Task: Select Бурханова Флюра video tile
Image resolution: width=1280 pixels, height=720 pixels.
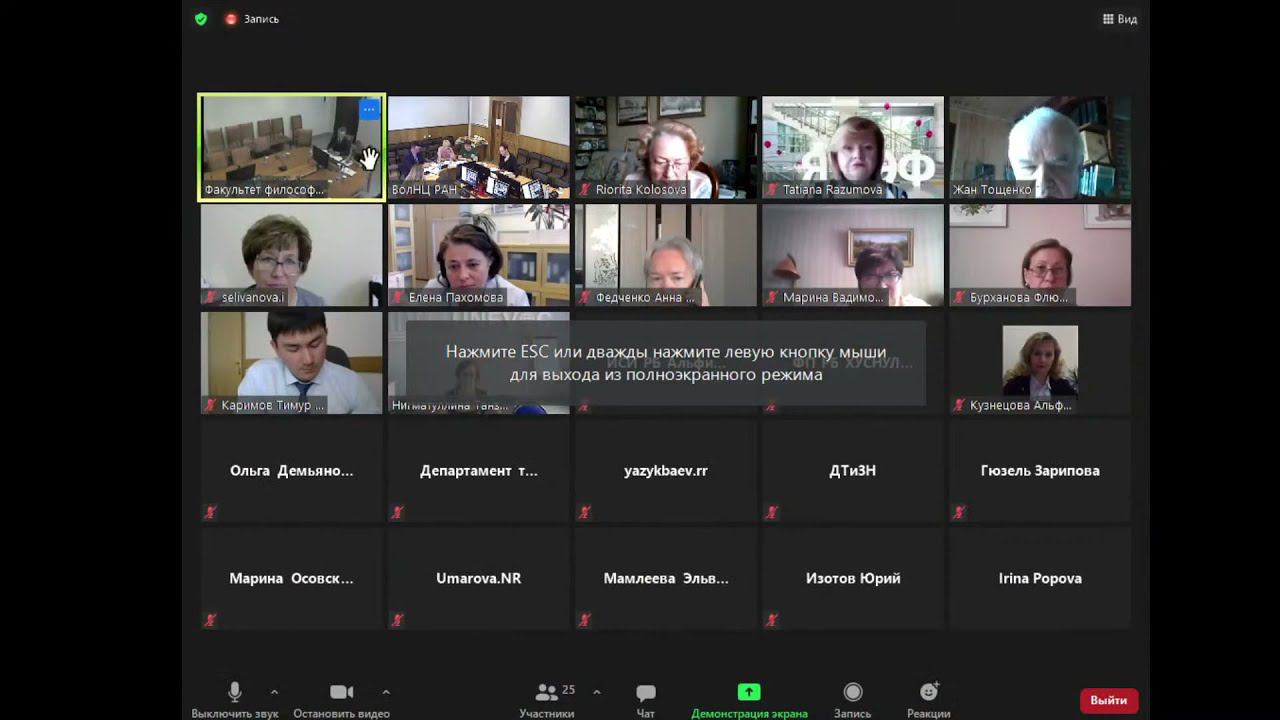Action: 1040,255
